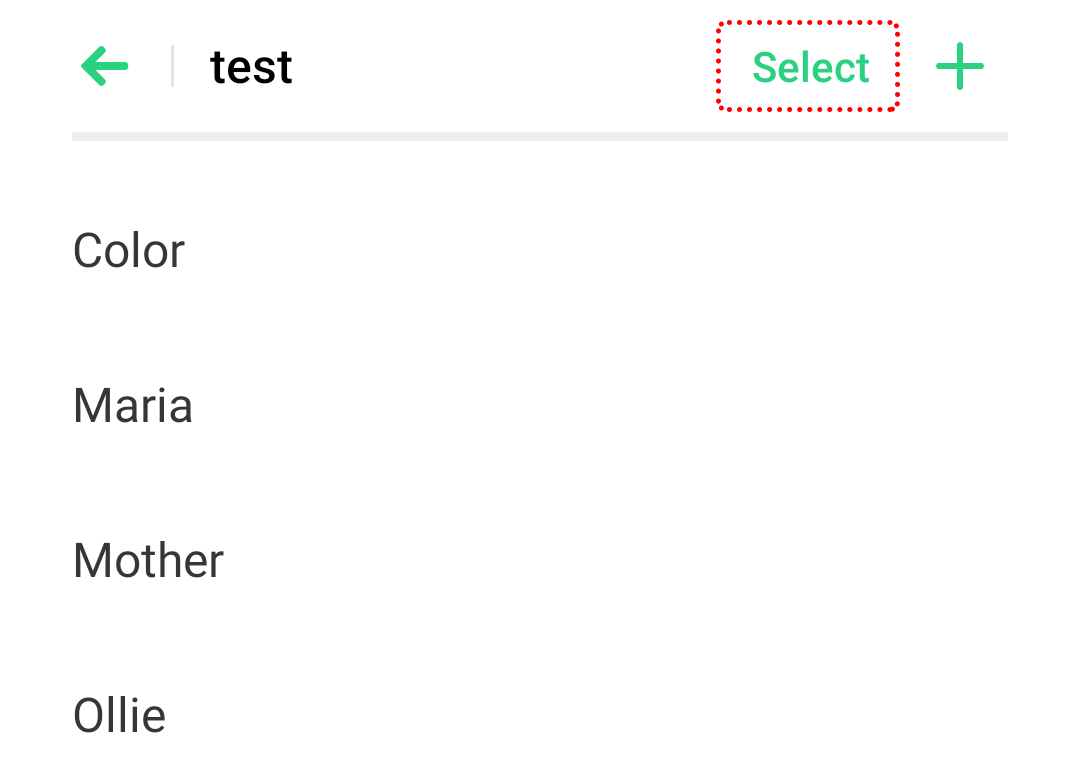Image resolution: width=1080 pixels, height=772 pixels.
Task: Choose Color from the list
Action: (x=129, y=251)
